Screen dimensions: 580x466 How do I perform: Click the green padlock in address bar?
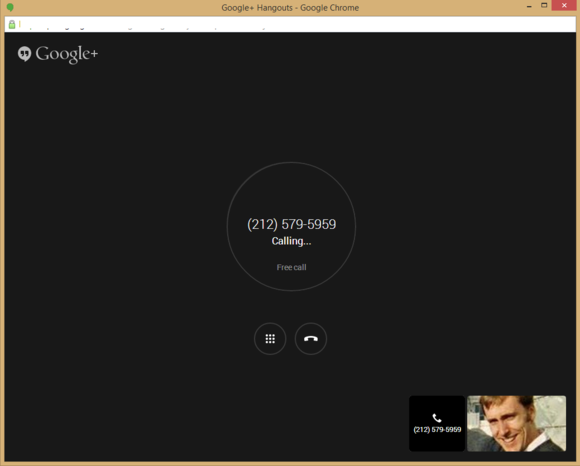pos(12,24)
